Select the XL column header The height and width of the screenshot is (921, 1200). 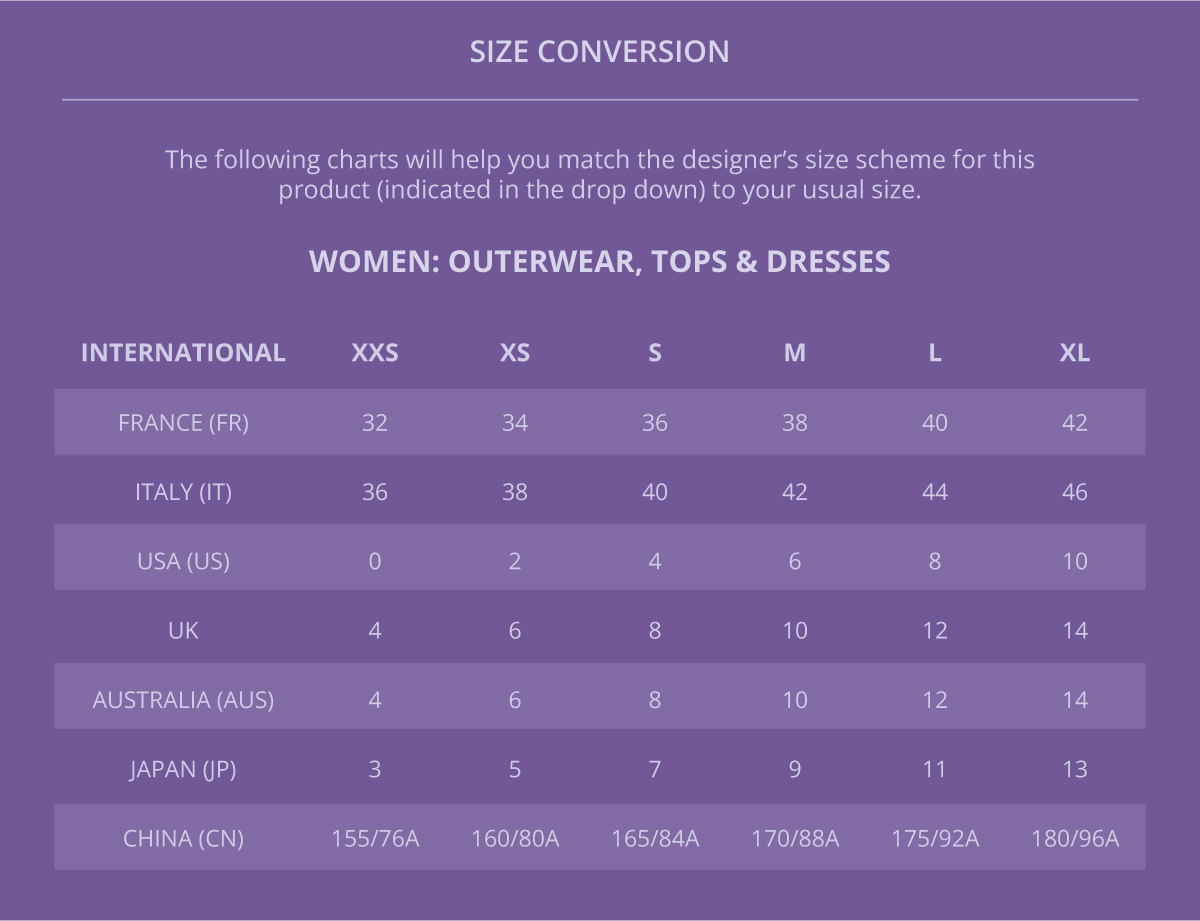1075,353
